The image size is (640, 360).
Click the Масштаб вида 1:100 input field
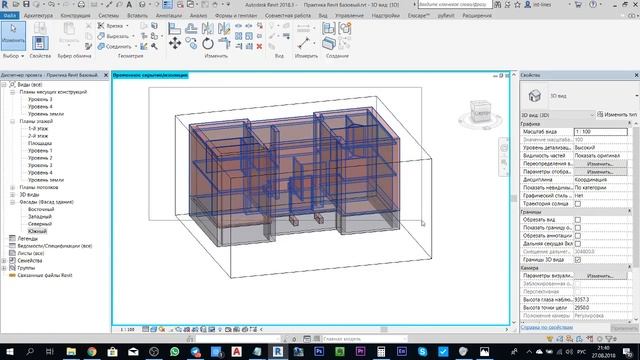600,131
